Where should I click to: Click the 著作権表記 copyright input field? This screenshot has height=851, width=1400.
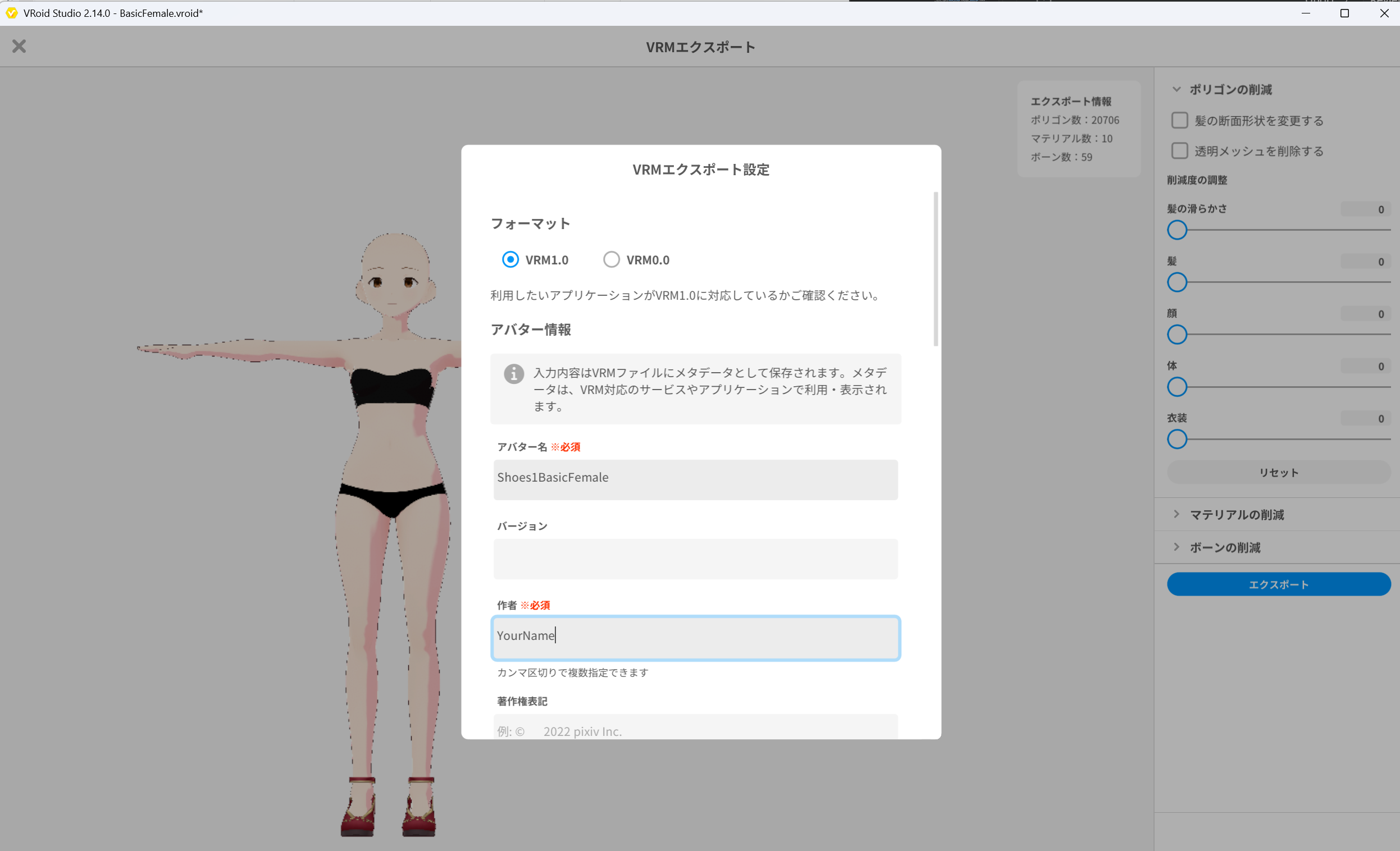tap(695, 726)
